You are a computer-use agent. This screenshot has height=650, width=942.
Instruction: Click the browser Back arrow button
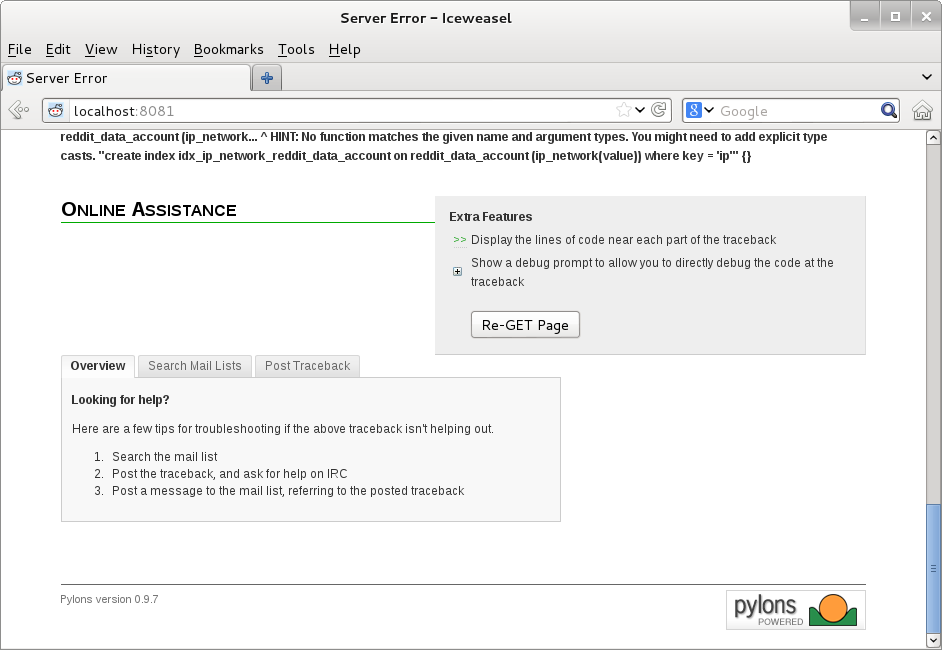[18, 111]
